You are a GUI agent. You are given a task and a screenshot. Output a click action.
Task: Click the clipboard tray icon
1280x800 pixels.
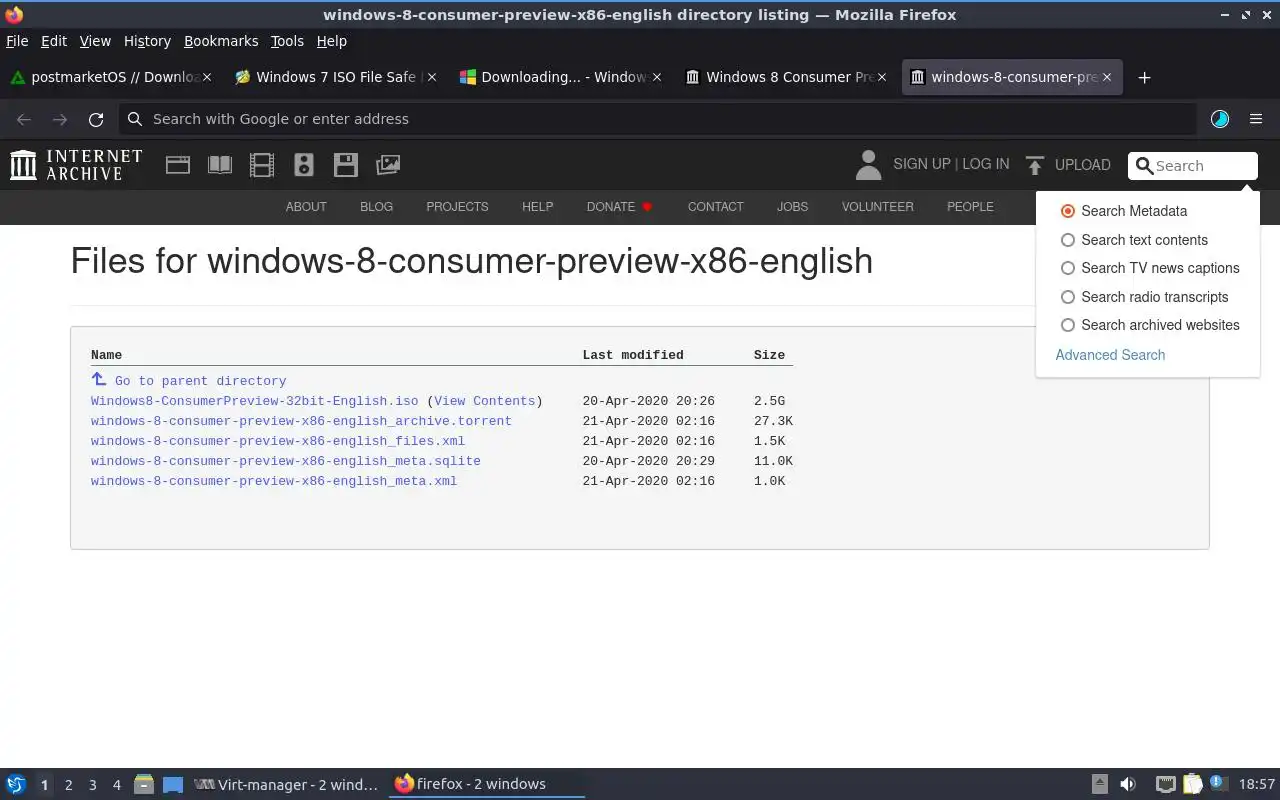coord(1192,785)
